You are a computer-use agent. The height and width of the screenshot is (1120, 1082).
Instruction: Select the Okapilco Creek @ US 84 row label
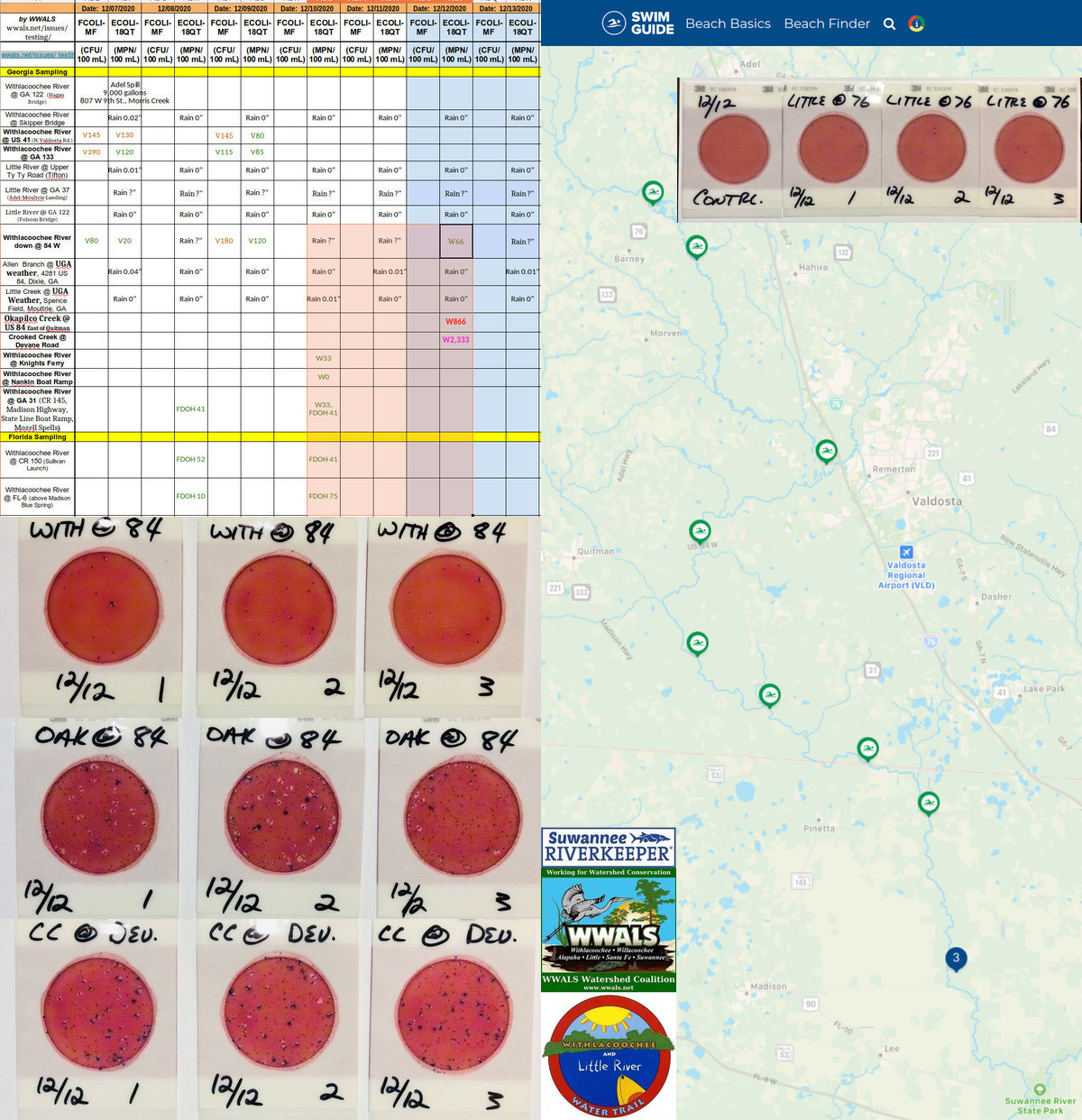click(x=38, y=323)
